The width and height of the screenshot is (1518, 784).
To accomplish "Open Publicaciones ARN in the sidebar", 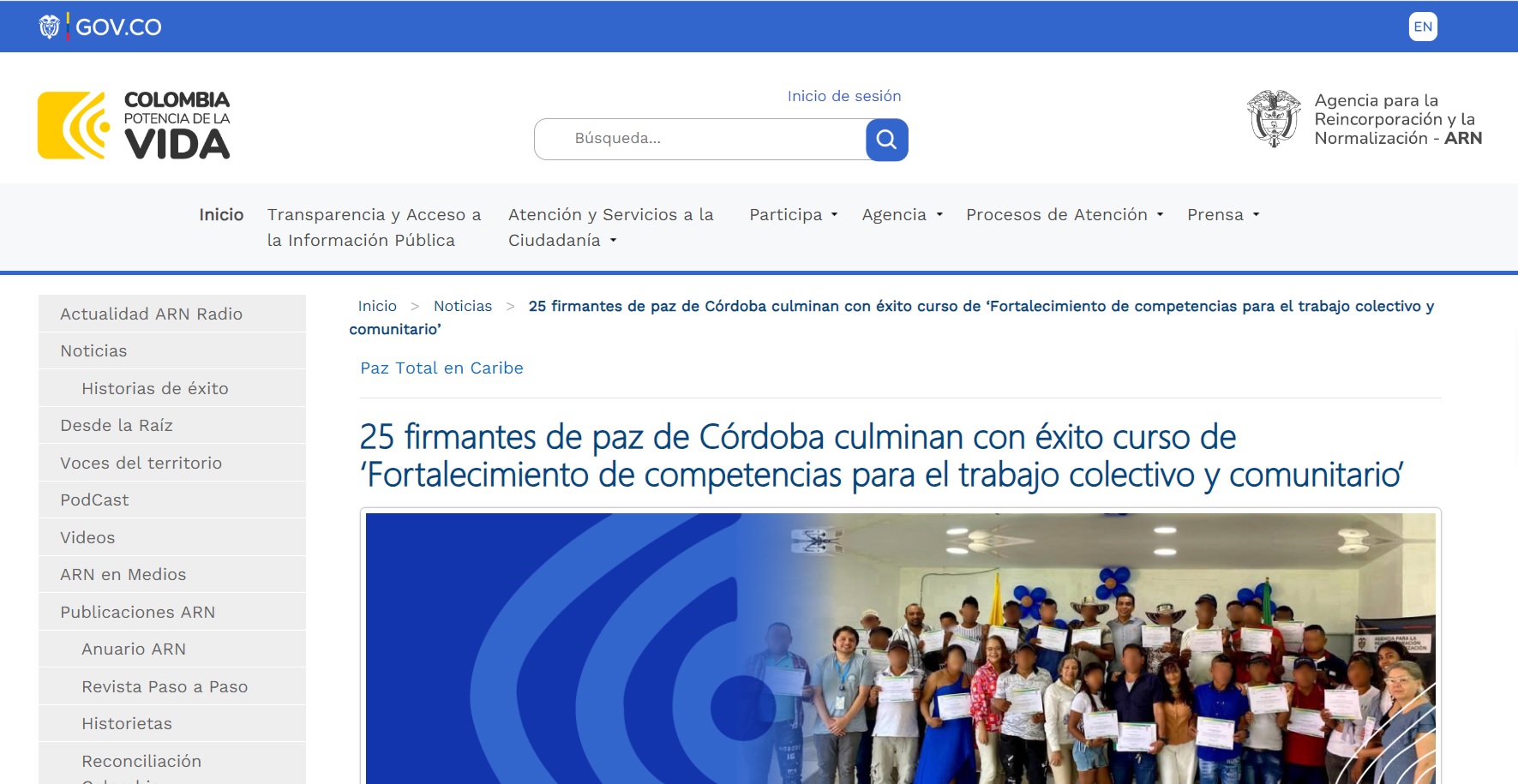I will pyautogui.click(x=172, y=612).
